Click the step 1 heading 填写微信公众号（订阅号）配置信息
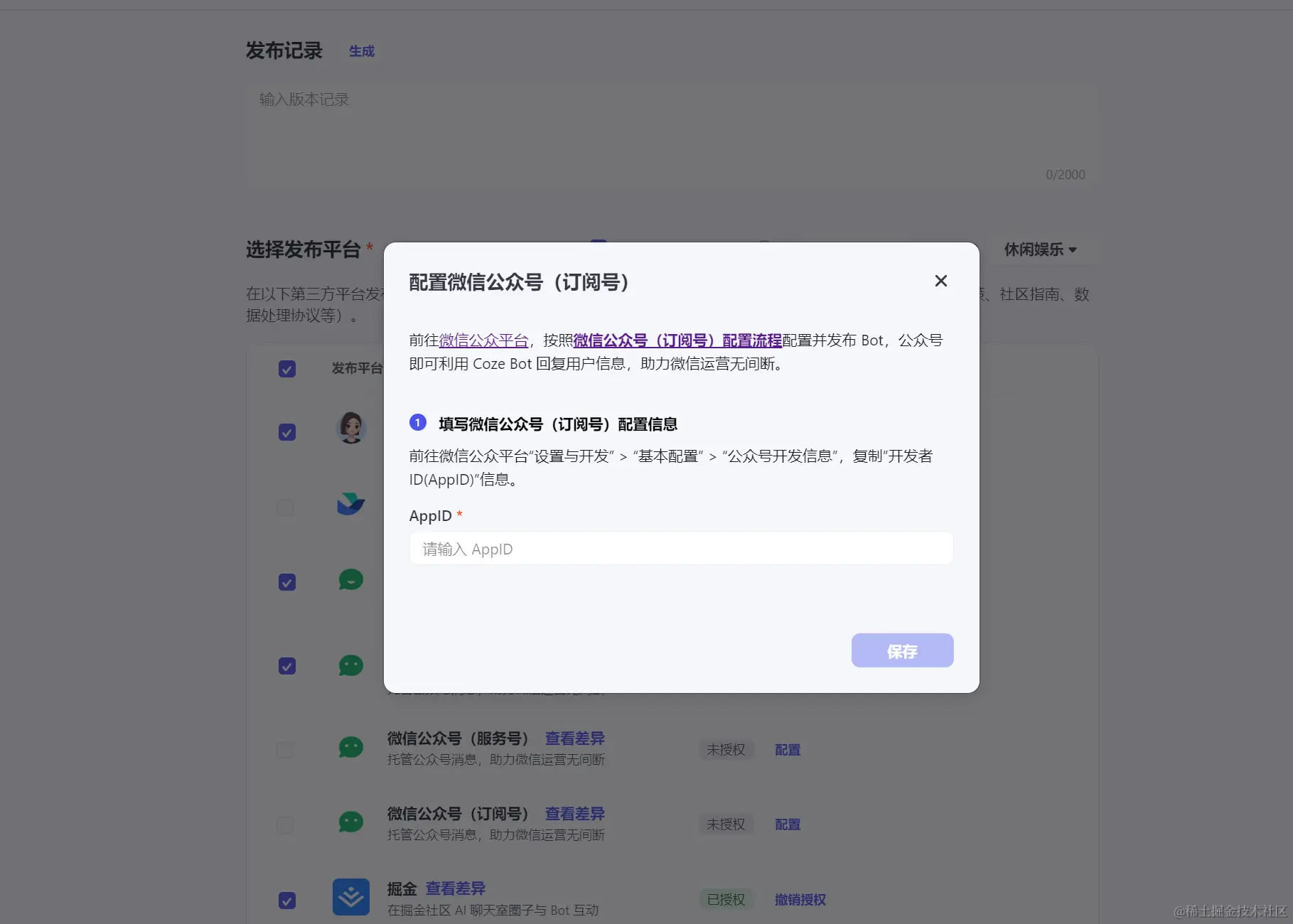Screen dimensions: 1293x924 pyautogui.click(x=558, y=424)
